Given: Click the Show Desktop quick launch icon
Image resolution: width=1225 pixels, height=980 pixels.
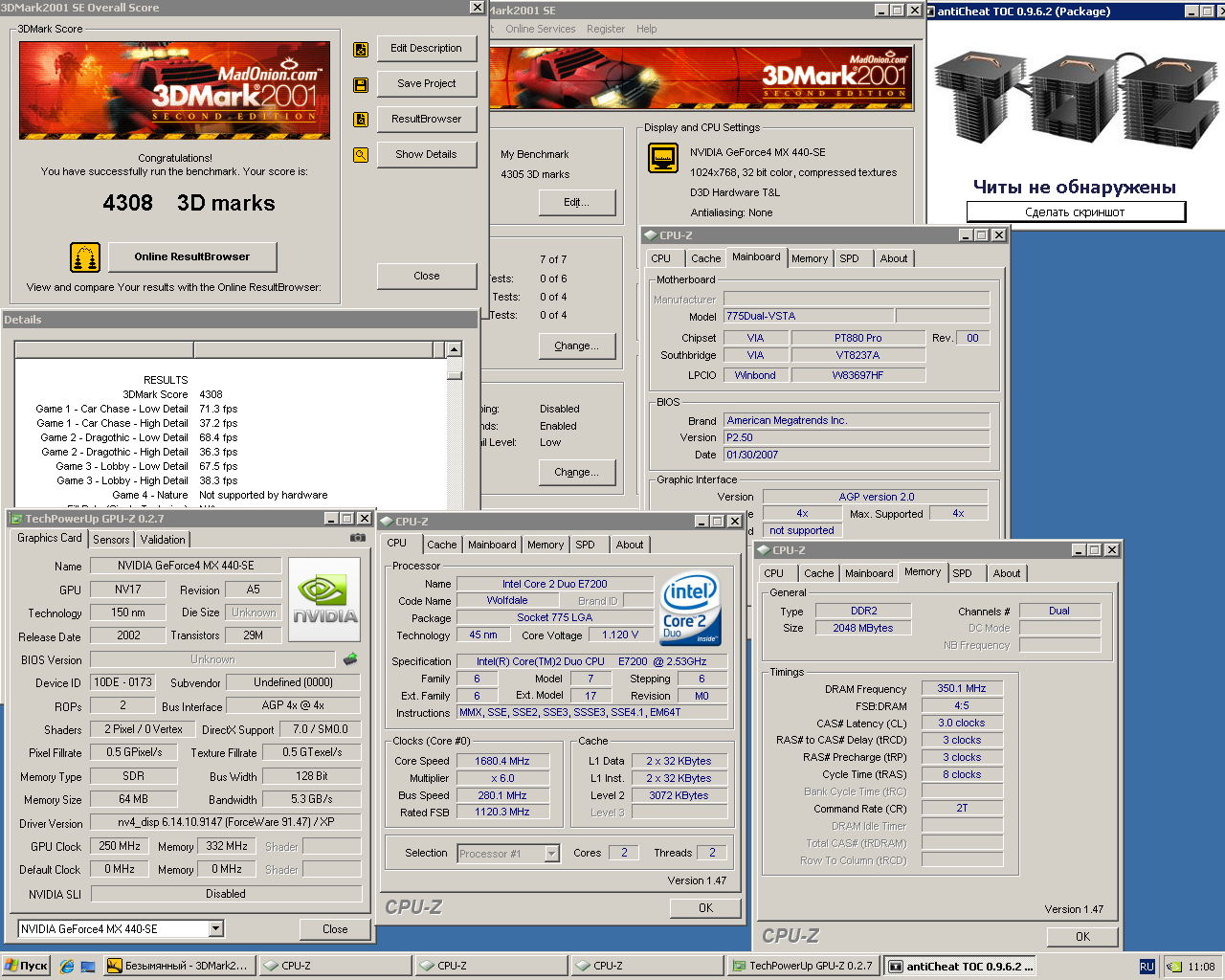Looking at the screenshot, I should pyautogui.click(x=88, y=967).
